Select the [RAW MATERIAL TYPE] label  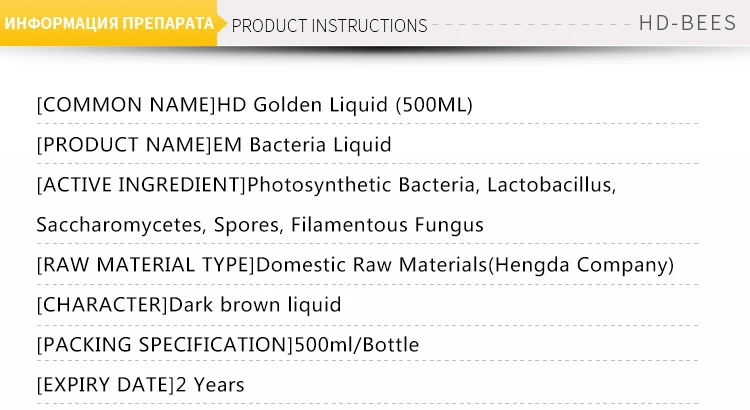pyautogui.click(x=146, y=265)
